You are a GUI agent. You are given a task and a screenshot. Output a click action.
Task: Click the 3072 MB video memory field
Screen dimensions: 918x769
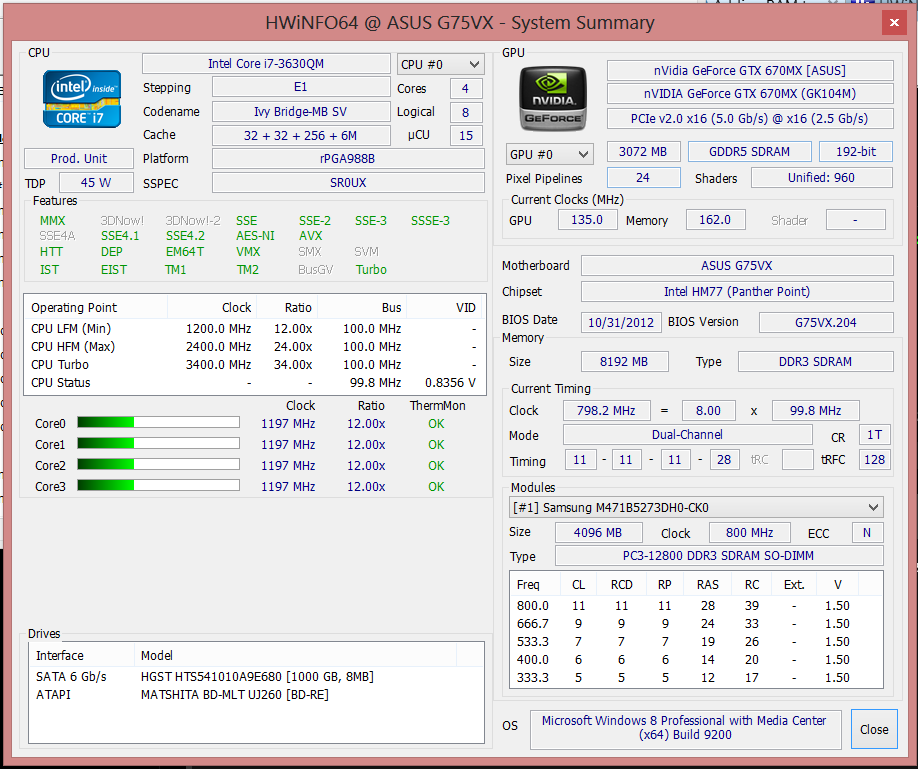643,152
